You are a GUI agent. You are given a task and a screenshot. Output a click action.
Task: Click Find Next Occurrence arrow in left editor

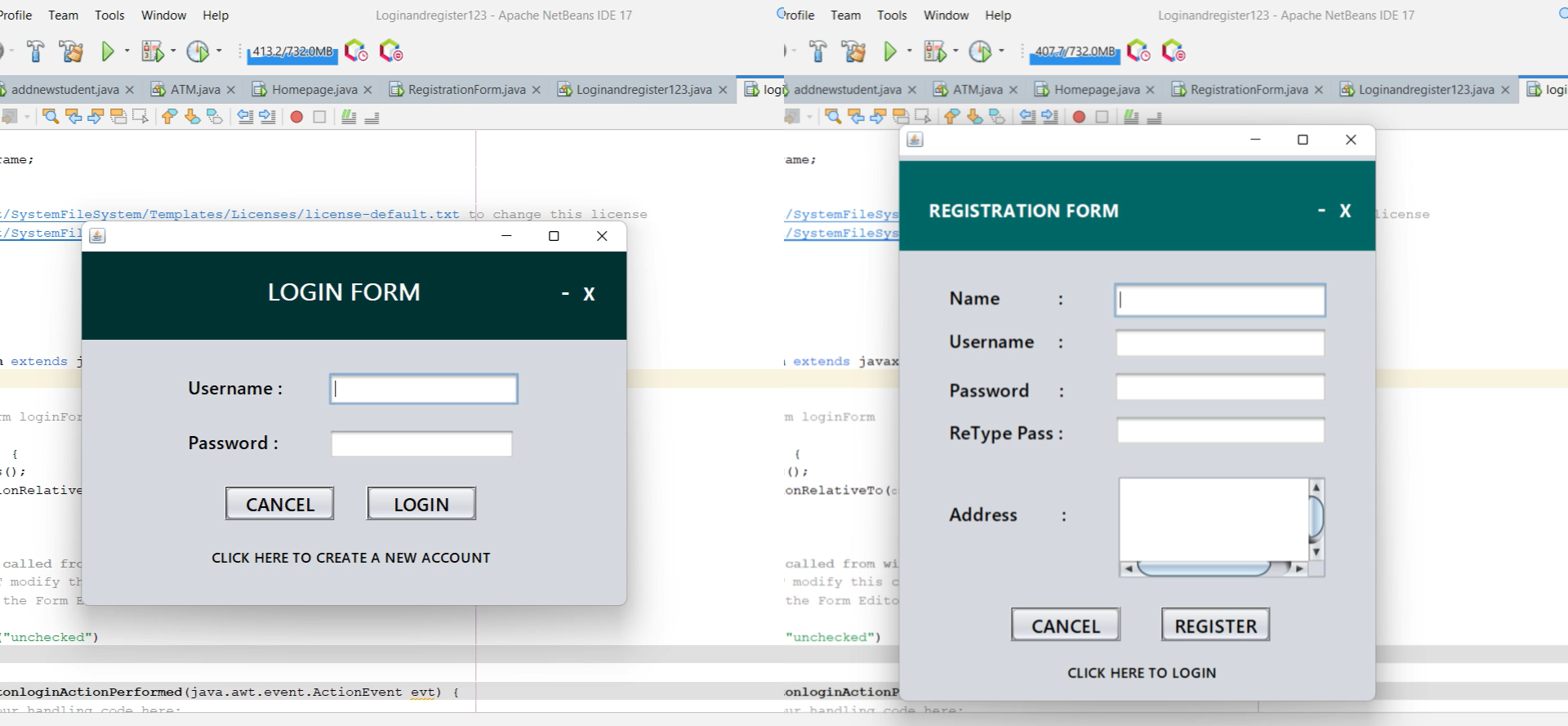96,117
